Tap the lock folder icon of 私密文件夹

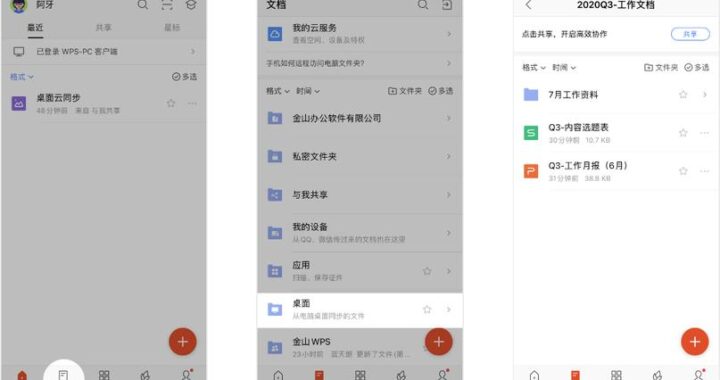[x=275, y=156]
